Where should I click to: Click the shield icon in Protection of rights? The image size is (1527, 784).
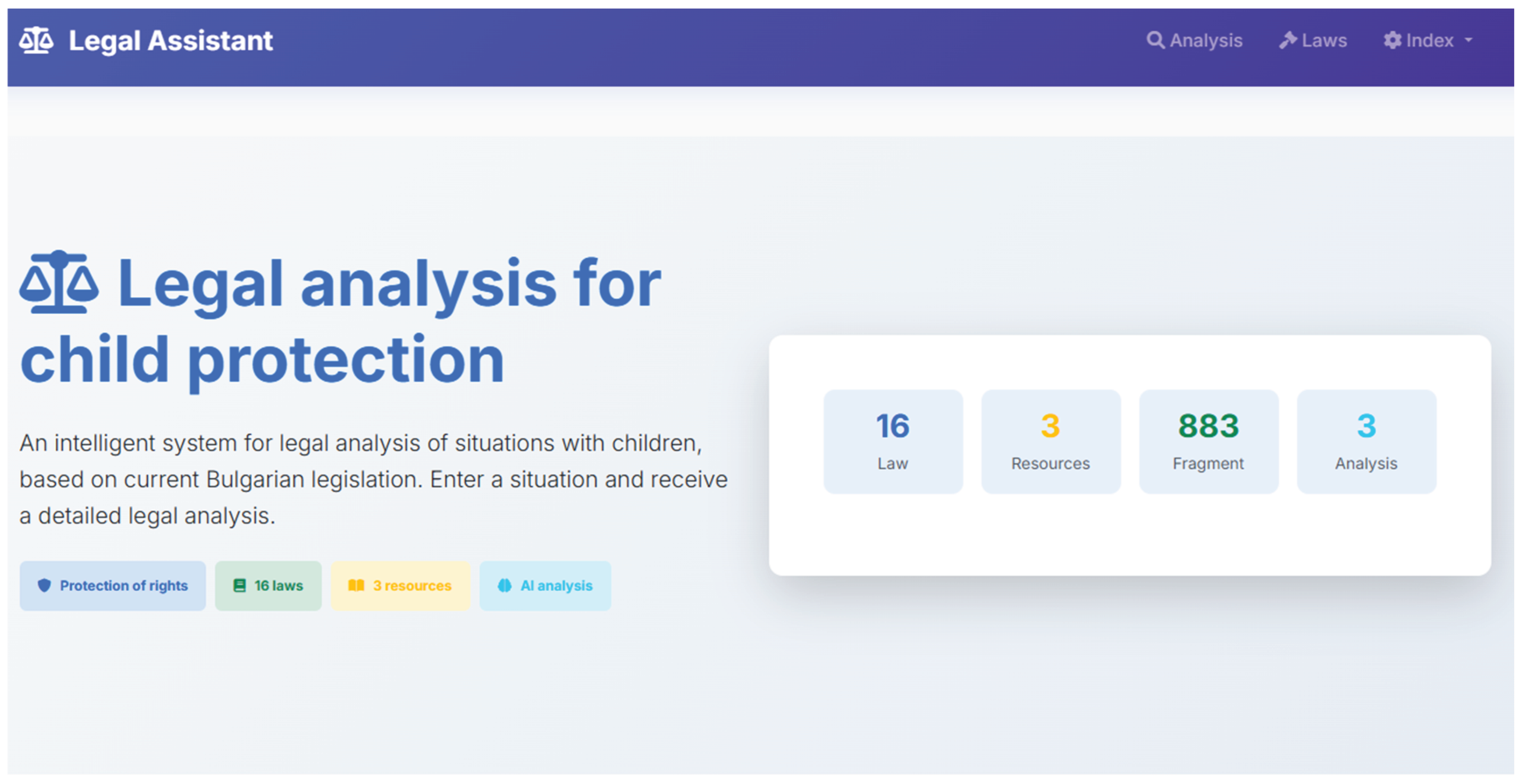coord(44,586)
